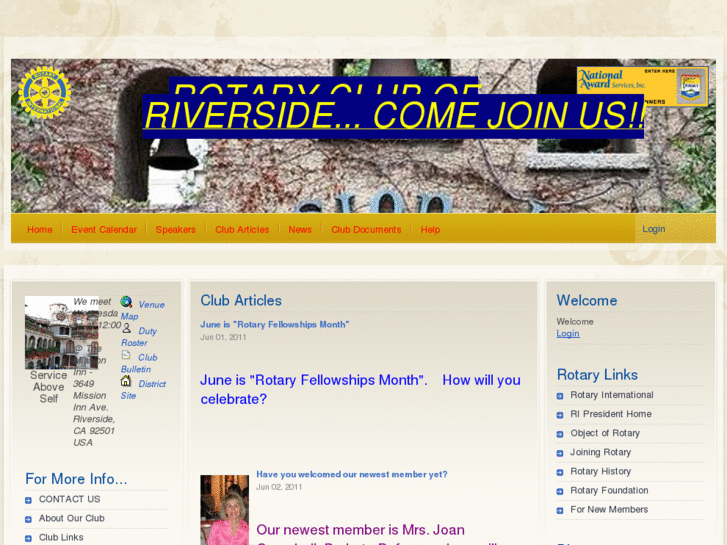
Task: Click the bullet icon beside Rotary History
Action: coord(560,472)
